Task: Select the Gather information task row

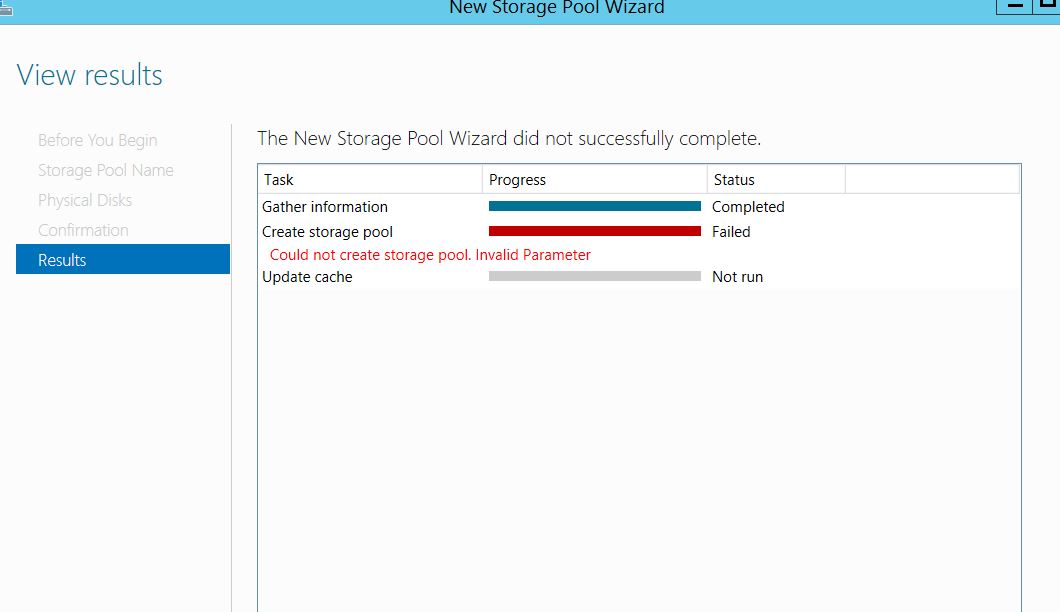Action: click(x=639, y=206)
